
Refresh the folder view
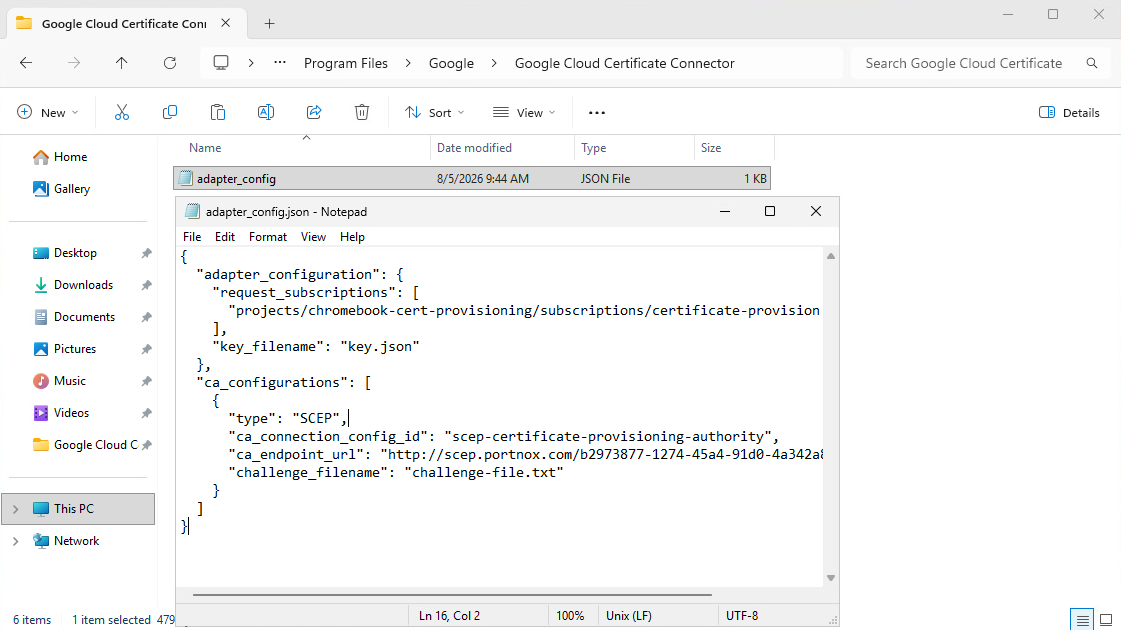pos(169,63)
